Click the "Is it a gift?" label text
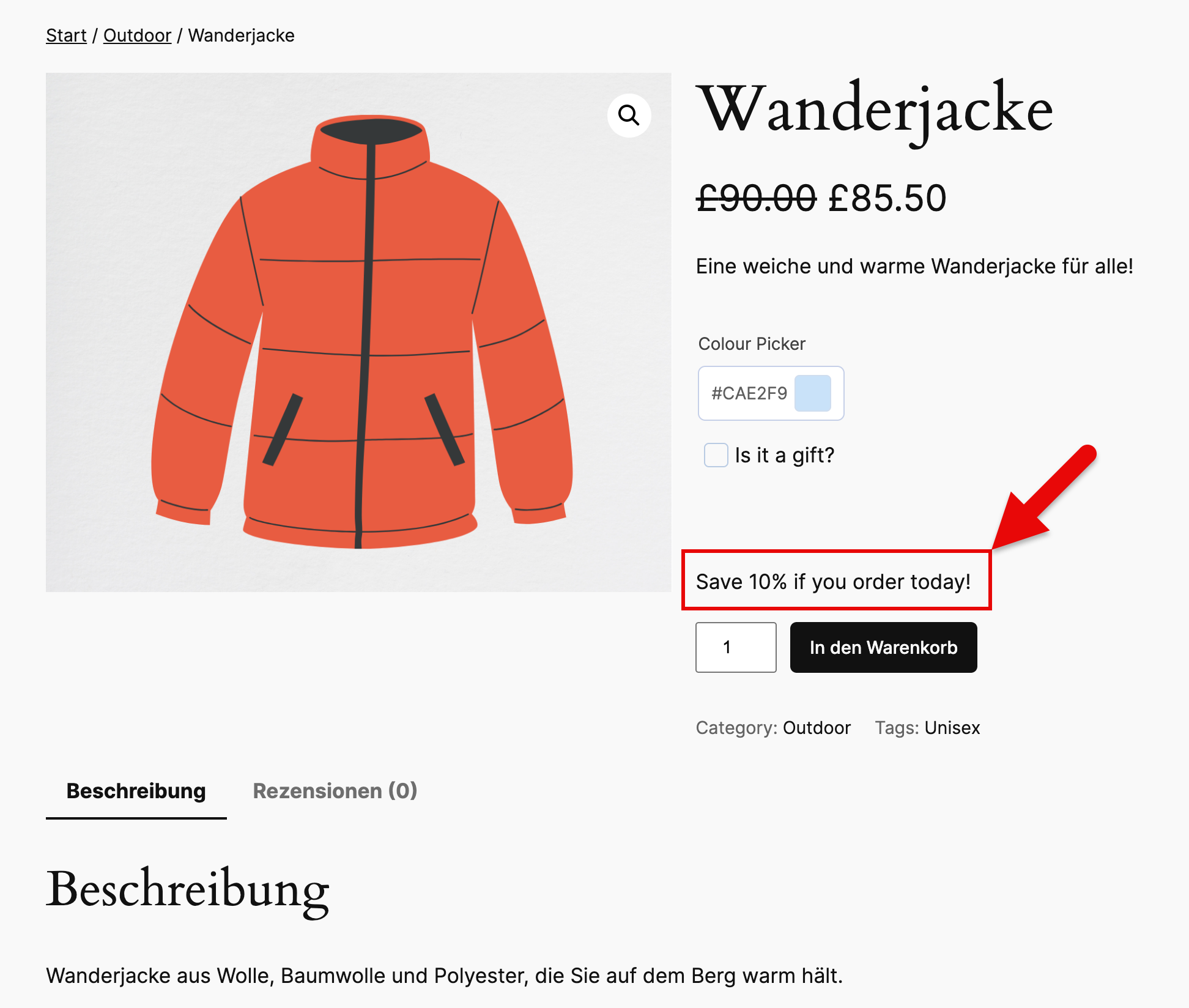 click(784, 455)
